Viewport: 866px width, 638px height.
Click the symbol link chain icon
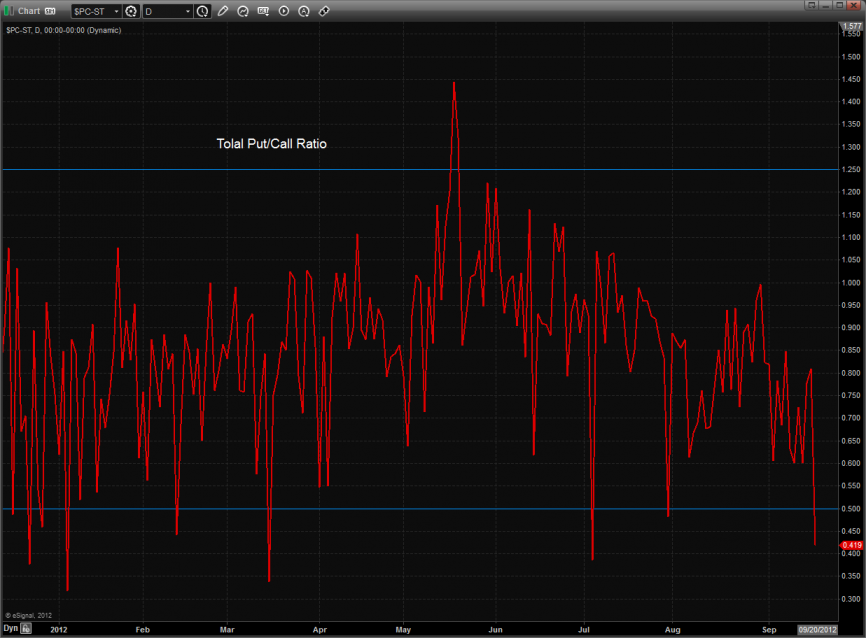pyautogui.click(x=323, y=11)
